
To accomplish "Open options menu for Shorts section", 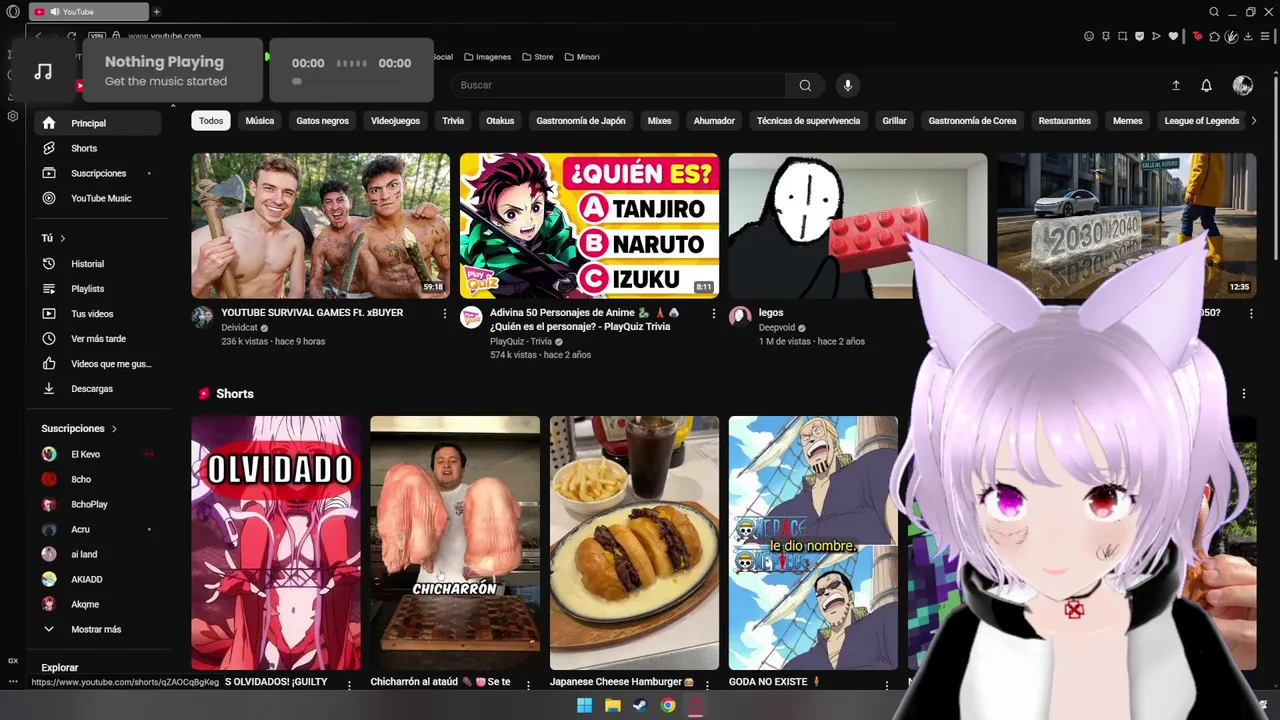I will click(1244, 394).
